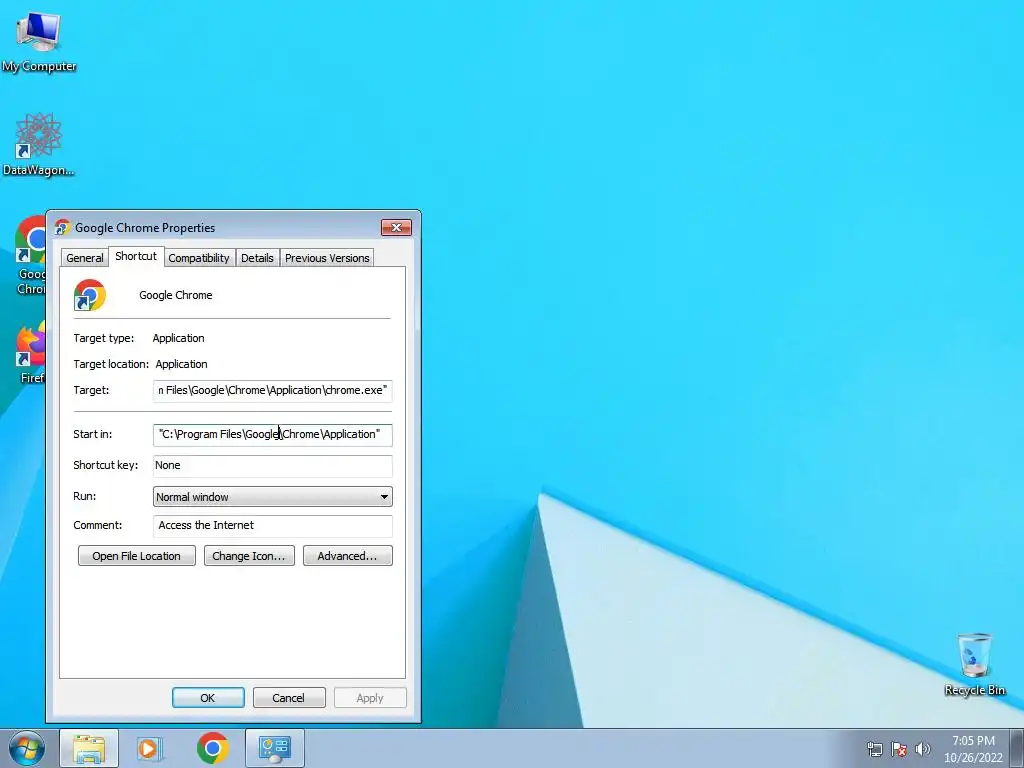The width and height of the screenshot is (1024, 768).
Task: Click the Change Icon button
Action: click(249, 556)
